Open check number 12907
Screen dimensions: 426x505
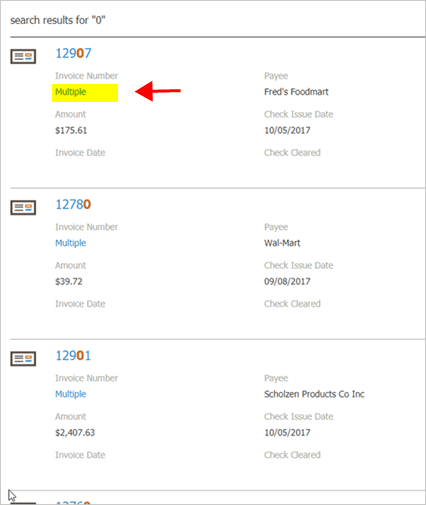(x=73, y=53)
